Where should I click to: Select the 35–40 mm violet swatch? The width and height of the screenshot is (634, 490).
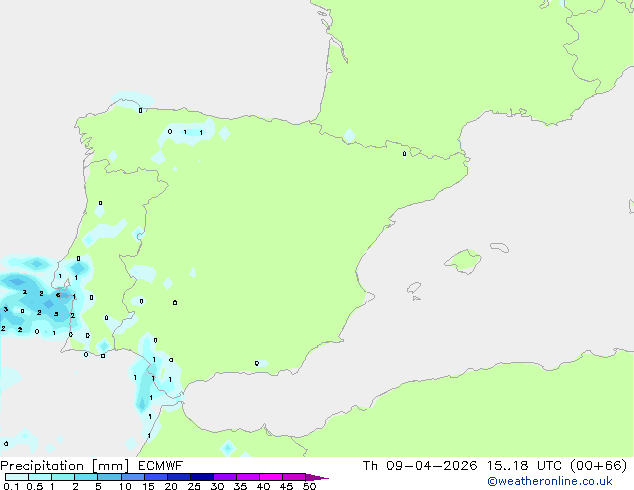pyautogui.click(x=248, y=477)
